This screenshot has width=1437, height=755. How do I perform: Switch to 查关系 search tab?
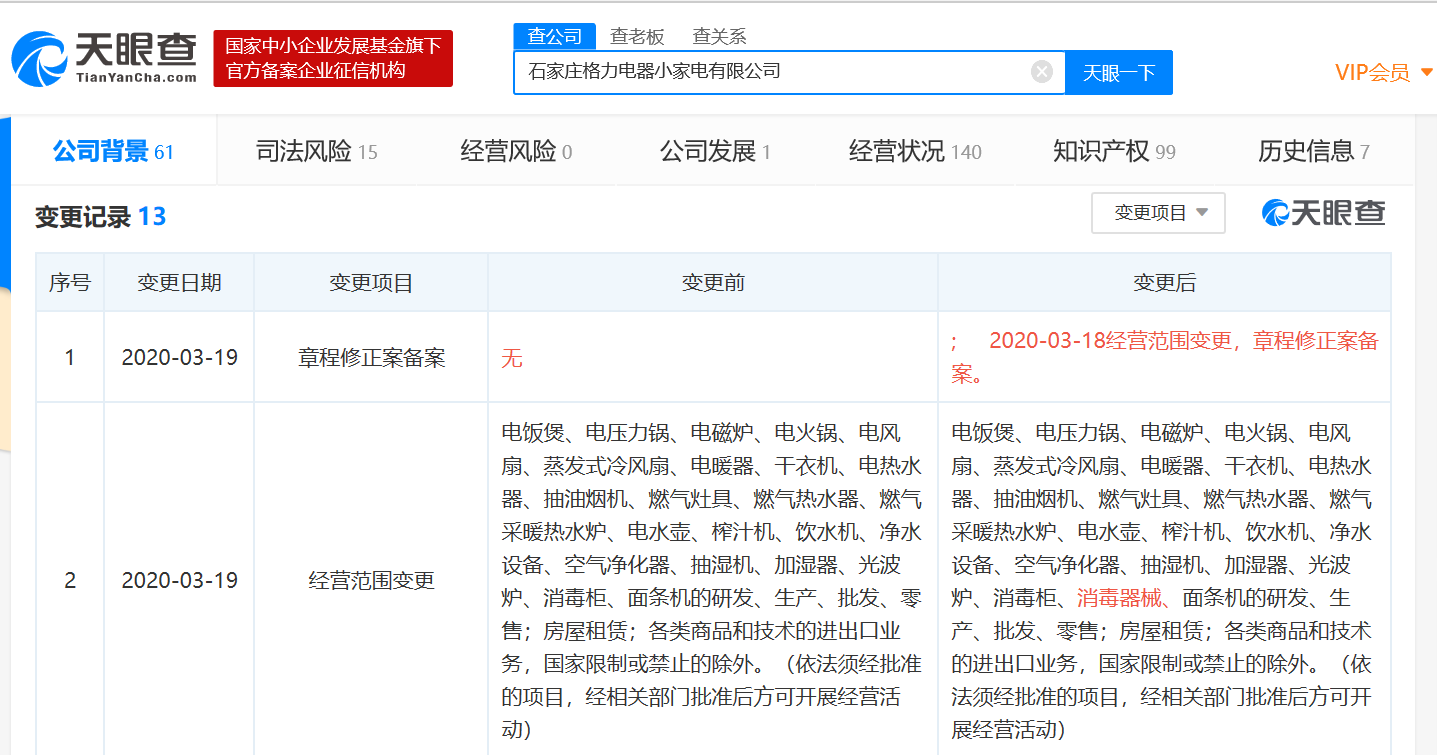[x=719, y=37]
